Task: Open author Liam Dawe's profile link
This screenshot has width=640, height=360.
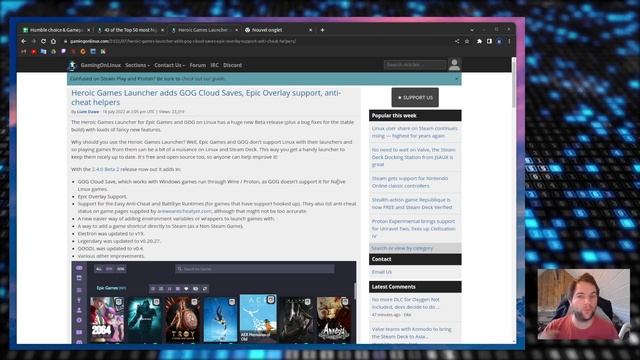Action: point(88,111)
